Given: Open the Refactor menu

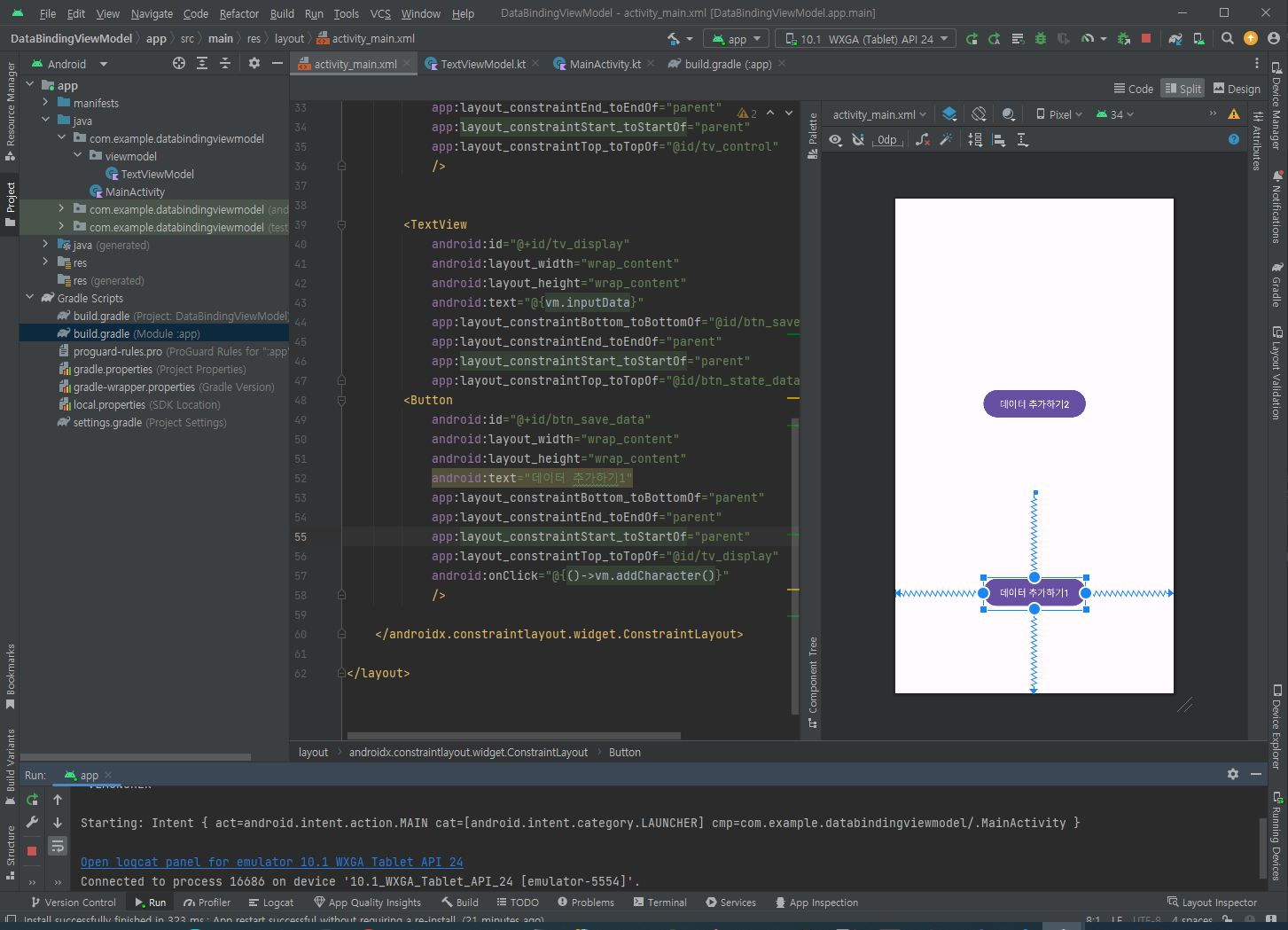Looking at the screenshot, I should click(x=239, y=13).
